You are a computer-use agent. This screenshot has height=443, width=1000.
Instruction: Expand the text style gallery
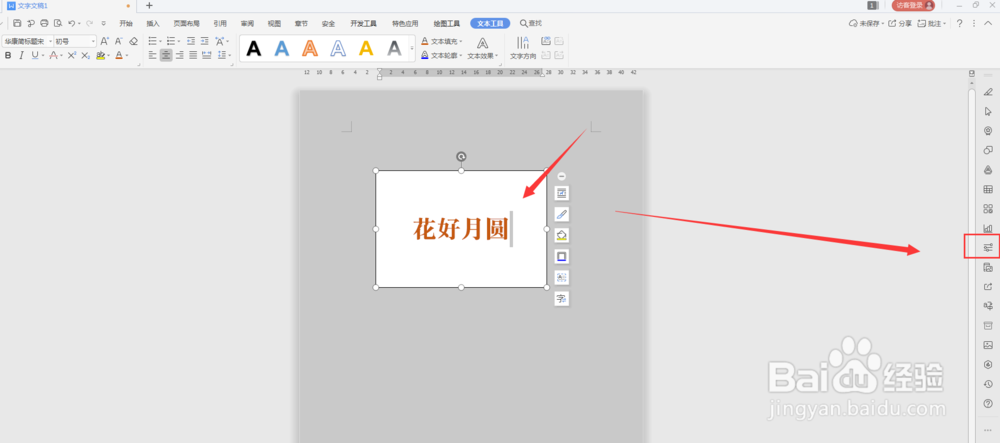click(412, 48)
